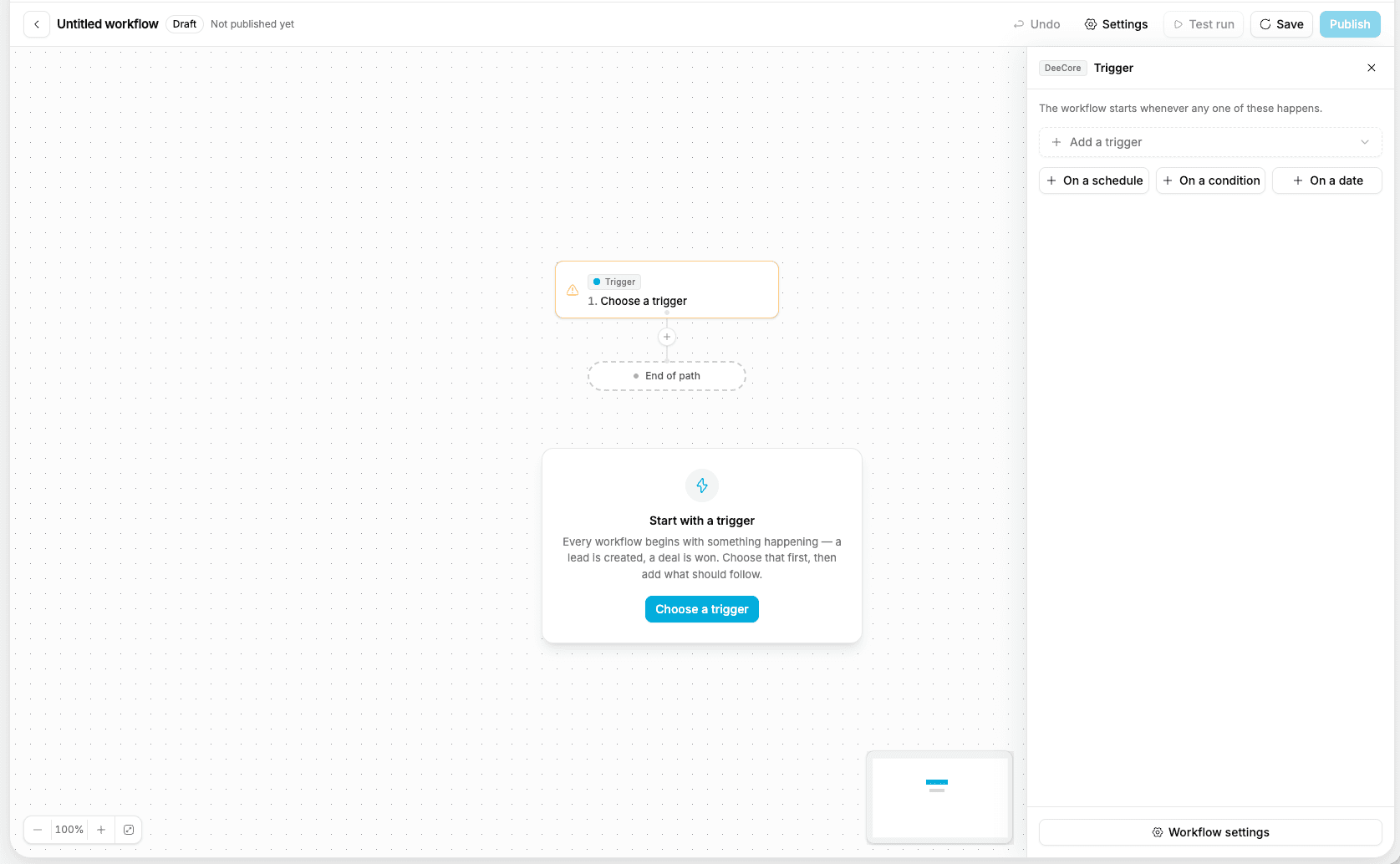Publish the workflow

tap(1350, 24)
